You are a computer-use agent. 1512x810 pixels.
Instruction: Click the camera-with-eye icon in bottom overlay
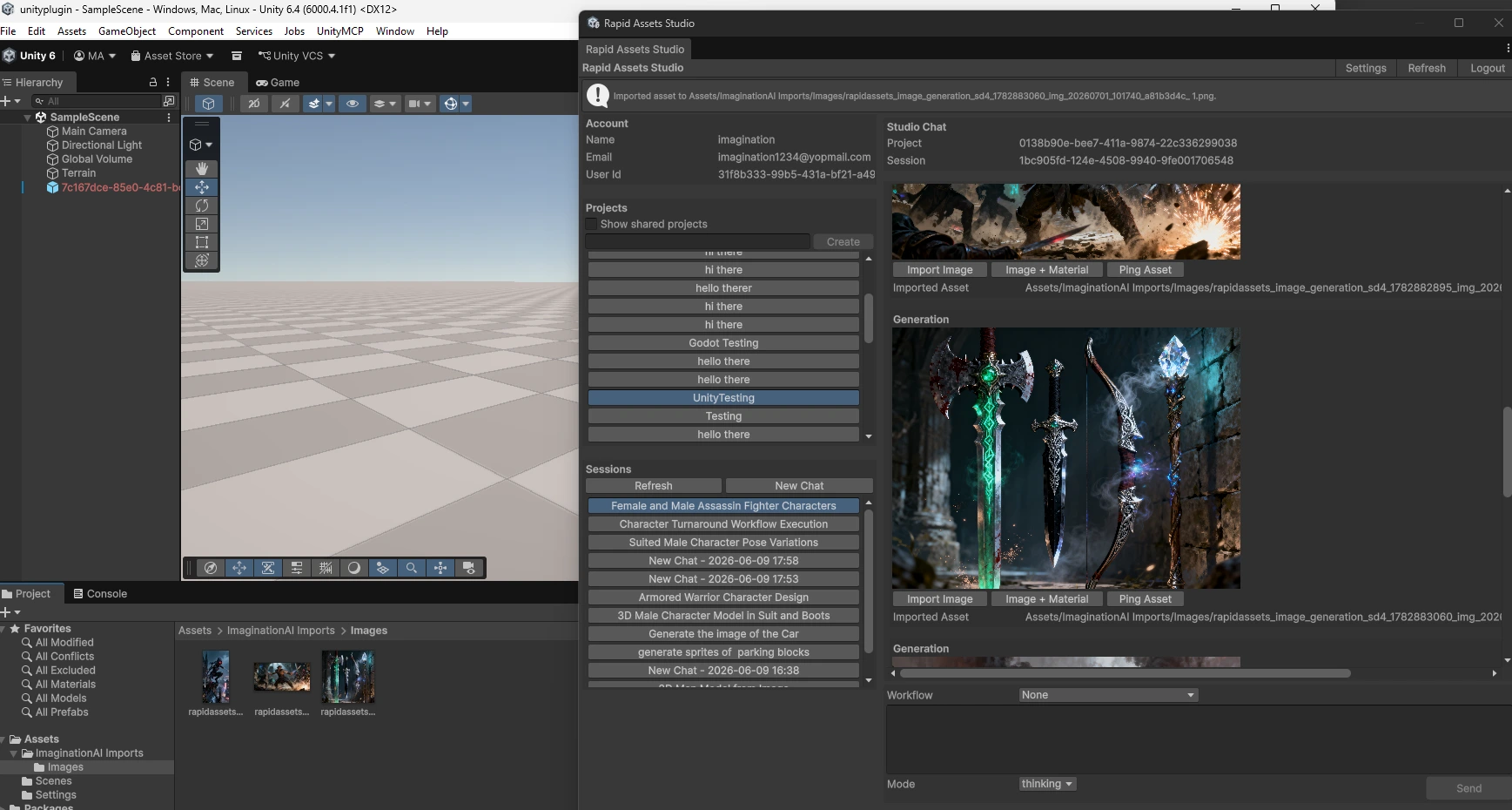click(469, 568)
